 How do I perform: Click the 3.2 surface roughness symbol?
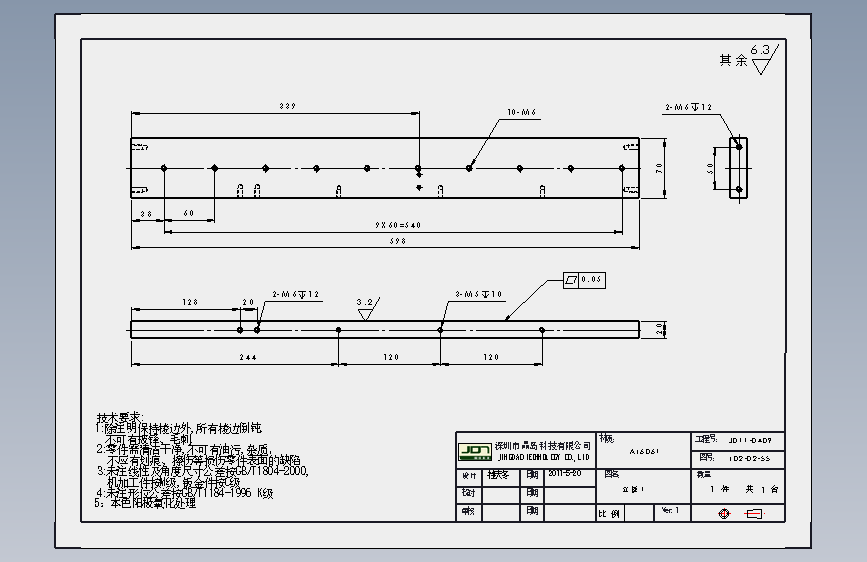(x=367, y=309)
